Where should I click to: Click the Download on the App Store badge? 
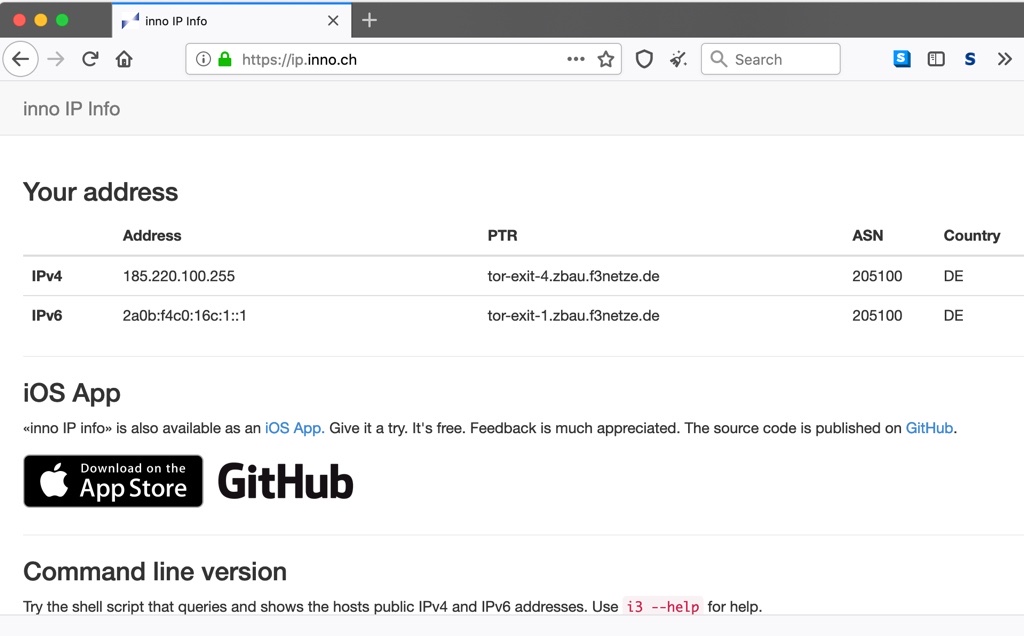click(x=113, y=481)
